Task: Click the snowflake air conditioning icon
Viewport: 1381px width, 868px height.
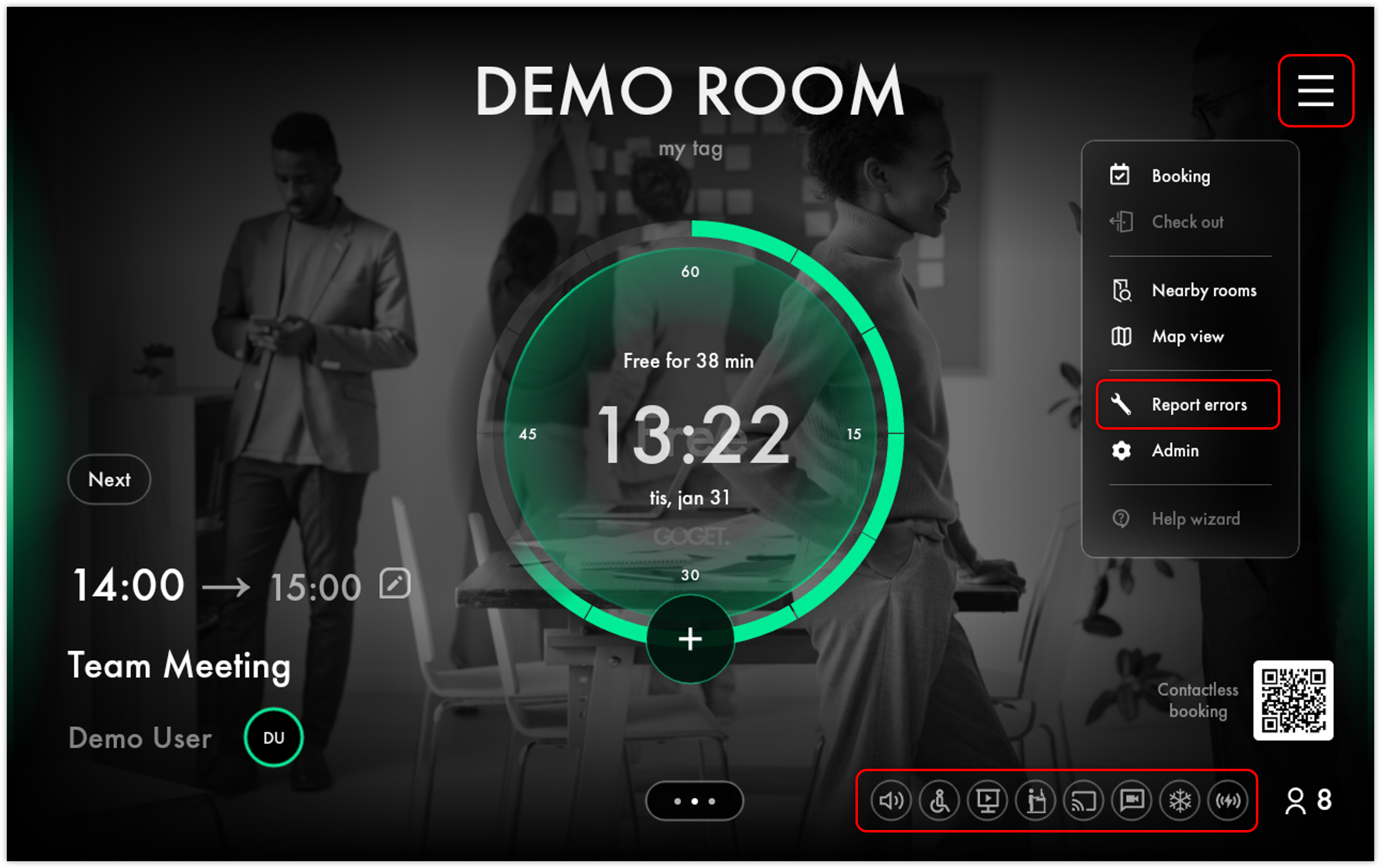Action: (x=1181, y=800)
